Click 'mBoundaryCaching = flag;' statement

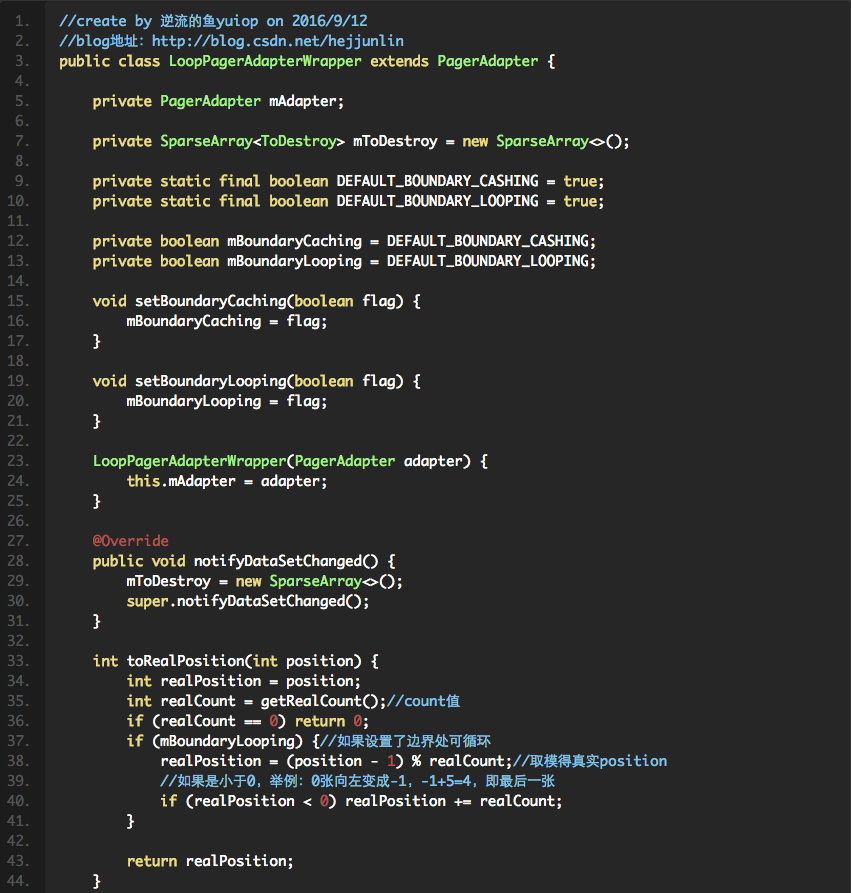(x=227, y=321)
